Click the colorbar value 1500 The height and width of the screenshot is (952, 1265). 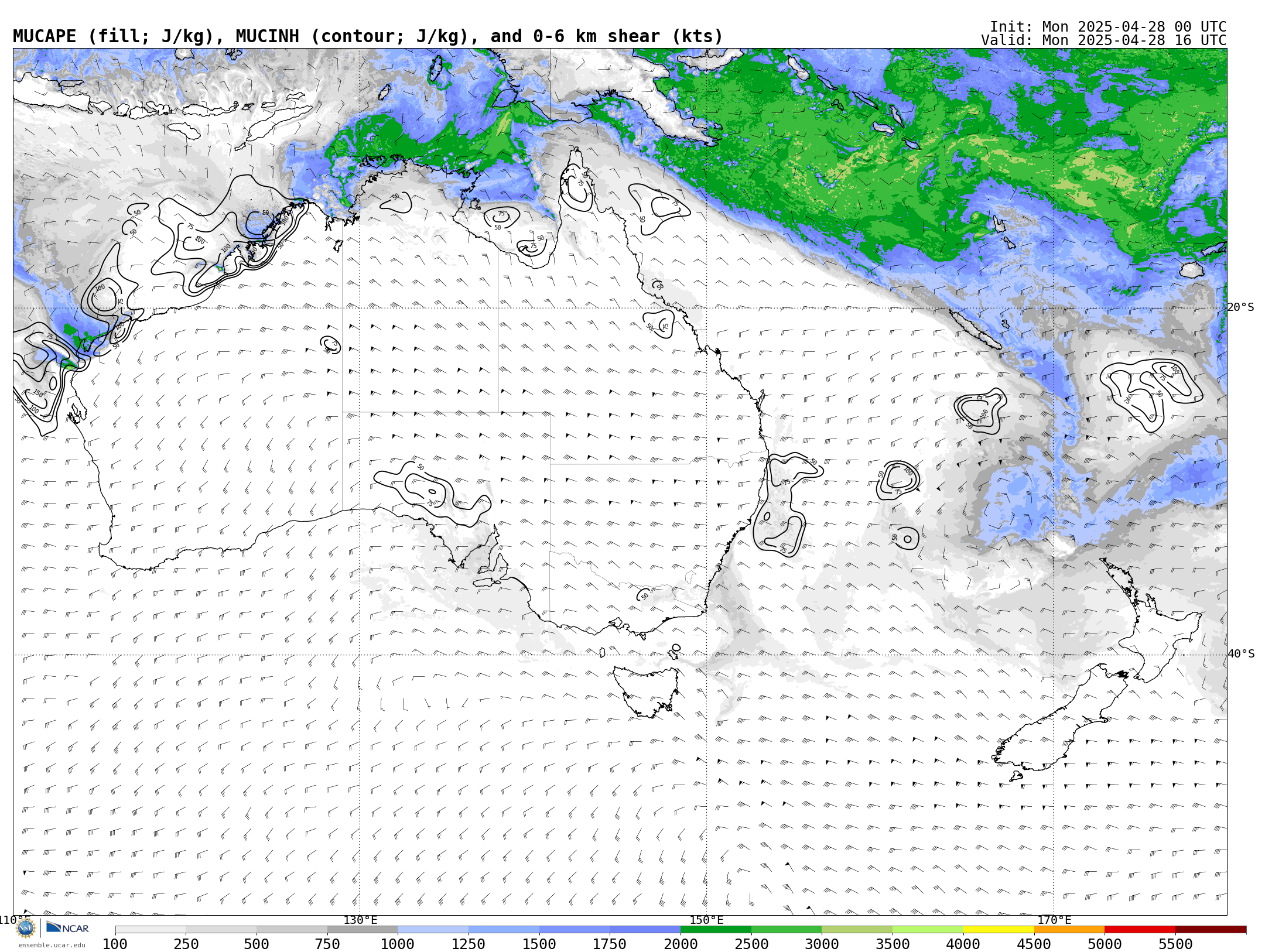[x=539, y=944]
